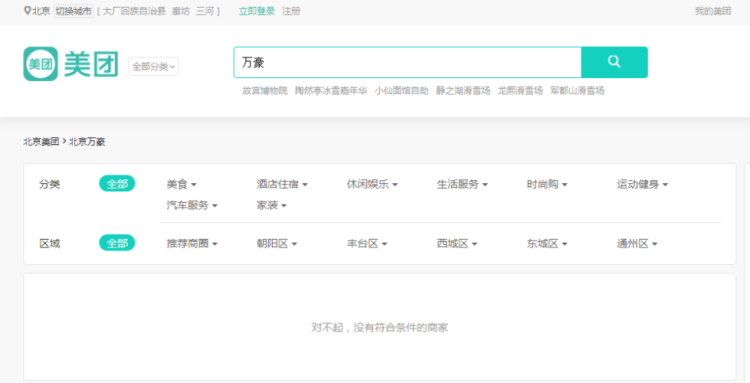The image size is (750, 383).
Task: Open the 全部分类 dropdown
Action: 154,66
